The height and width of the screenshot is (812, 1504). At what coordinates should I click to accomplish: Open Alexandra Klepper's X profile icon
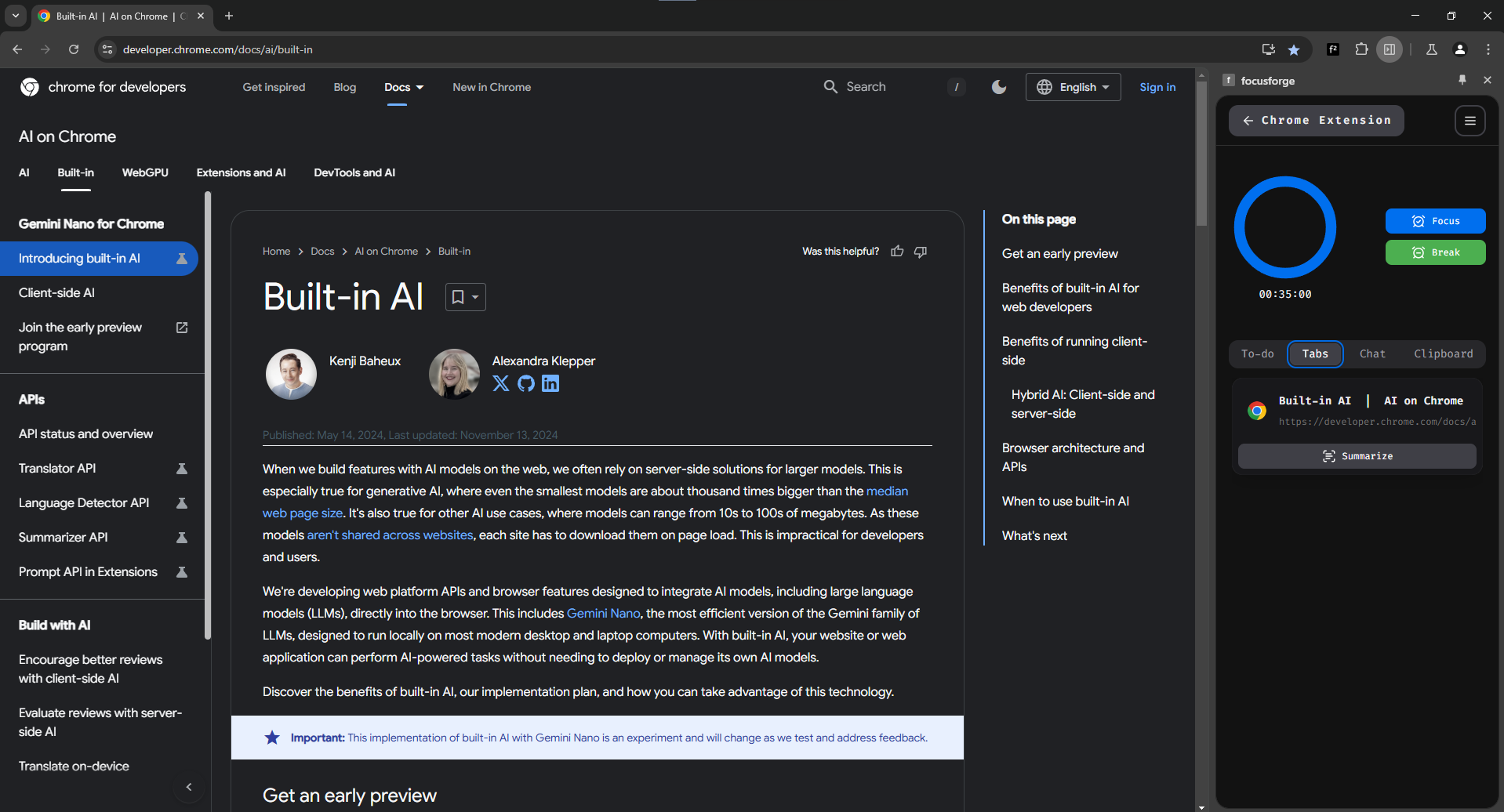tap(501, 383)
